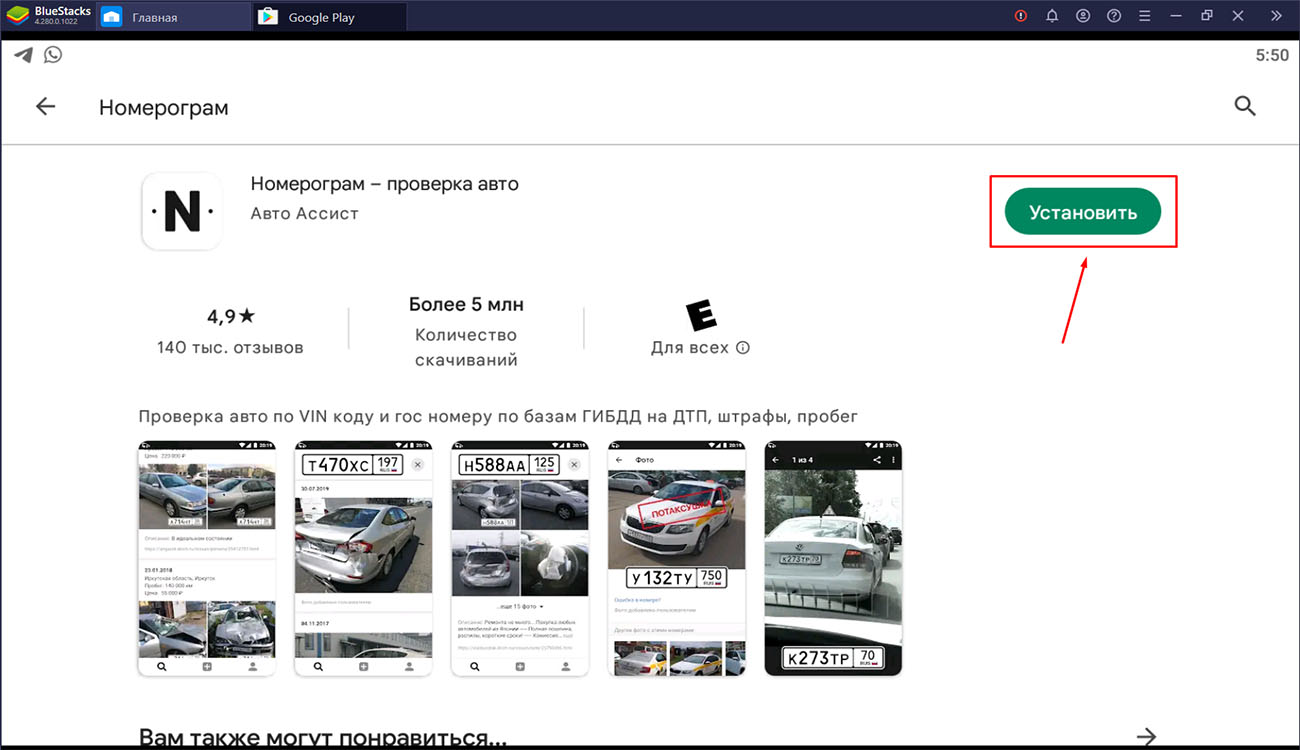Open Telegram notification icon in status bar
Image resolution: width=1300 pixels, height=750 pixels.
tap(22, 55)
